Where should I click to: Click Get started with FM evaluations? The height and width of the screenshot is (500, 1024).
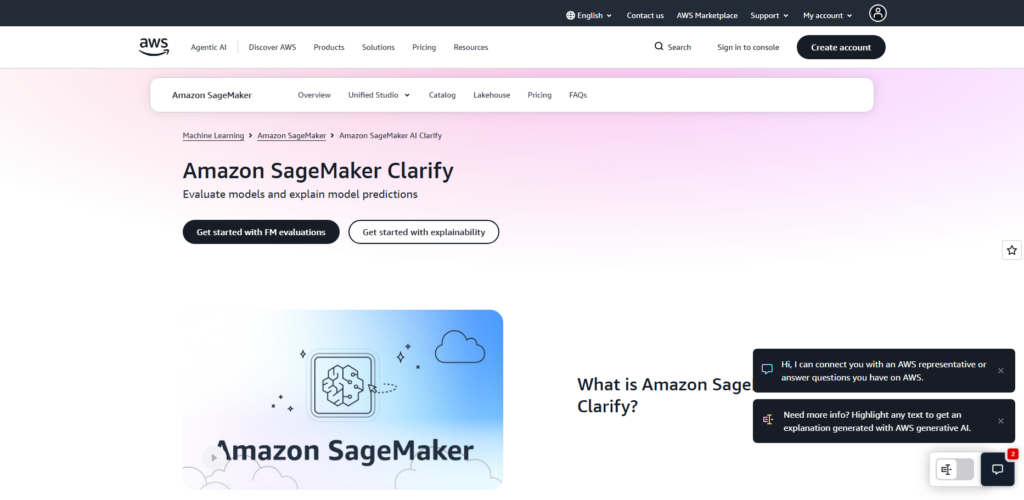[x=261, y=232]
